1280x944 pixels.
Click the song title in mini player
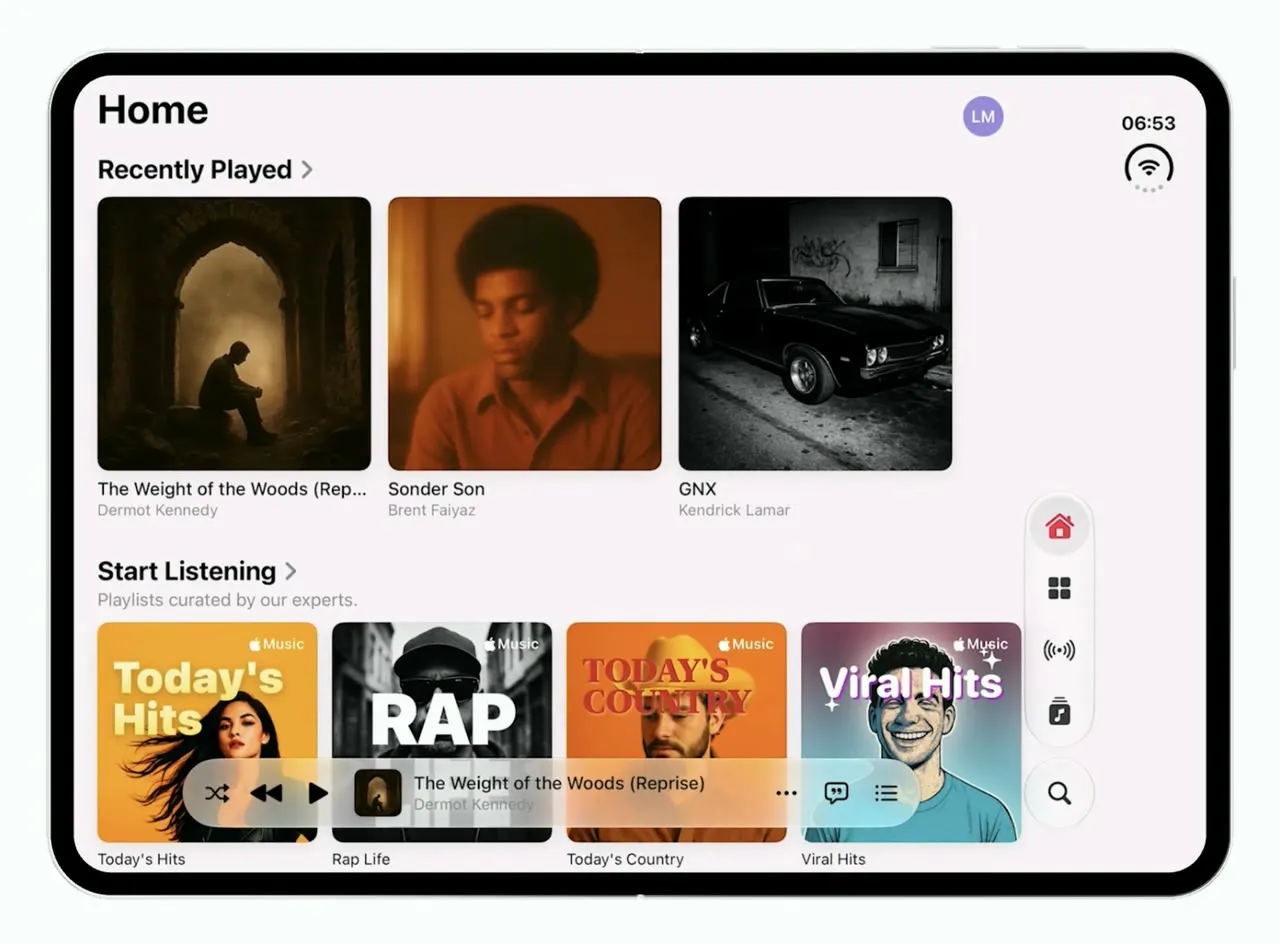[559, 783]
